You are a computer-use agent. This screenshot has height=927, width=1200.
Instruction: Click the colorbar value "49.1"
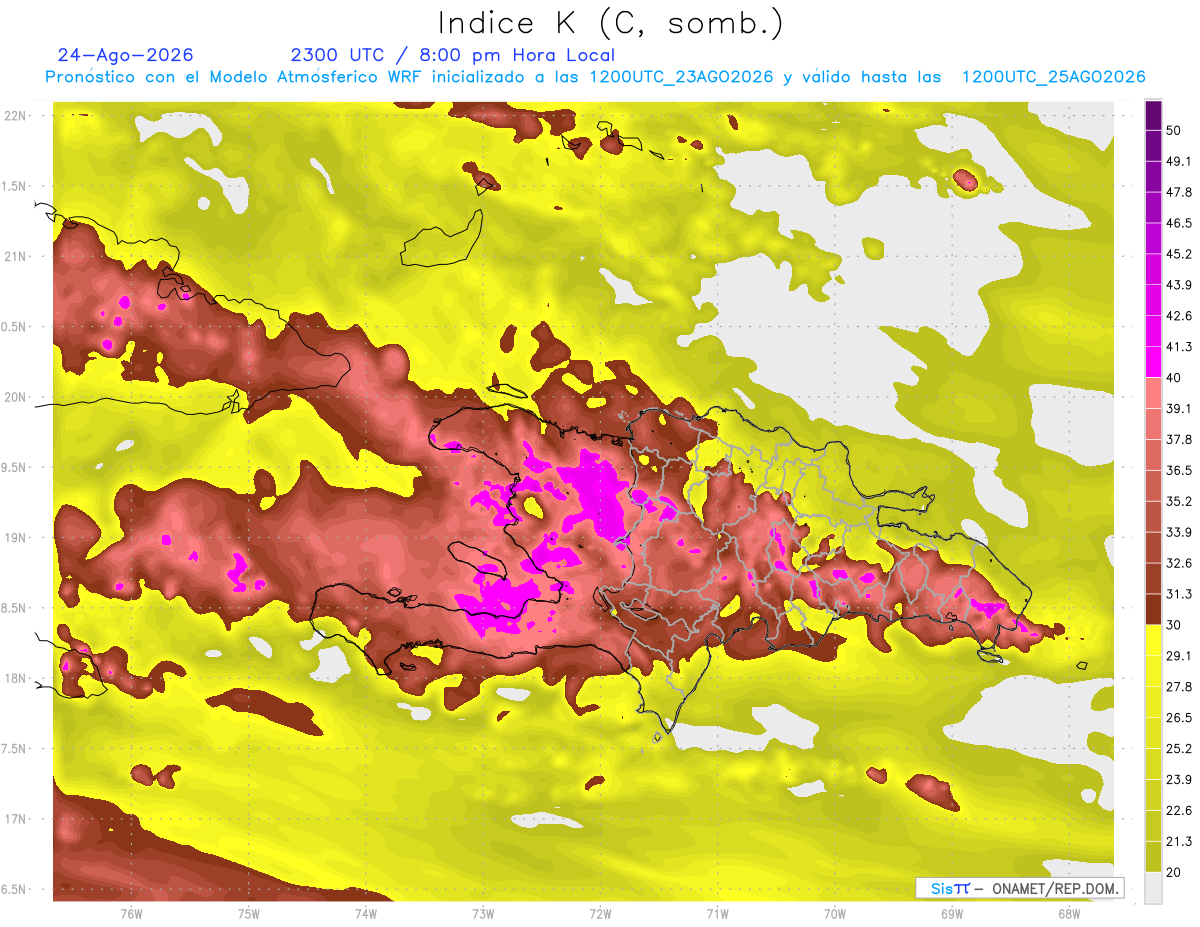pos(1179,161)
